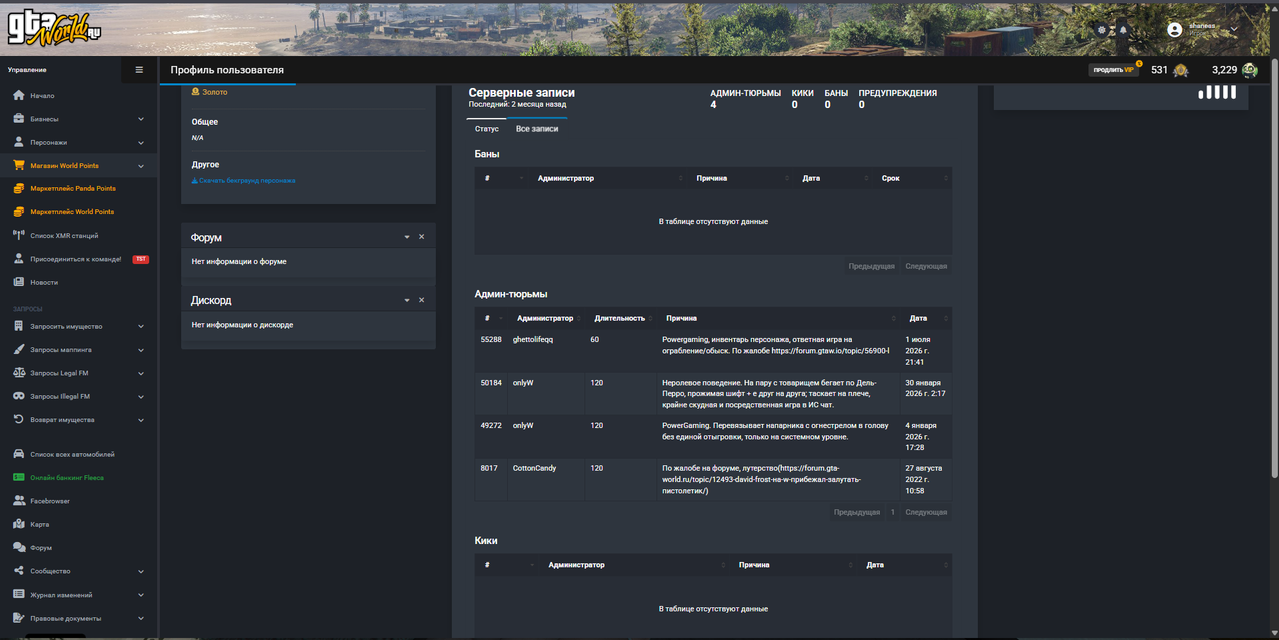Image resolution: width=1279 pixels, height=640 pixels.
Task: Click the GTA World logo
Action: 55,28
